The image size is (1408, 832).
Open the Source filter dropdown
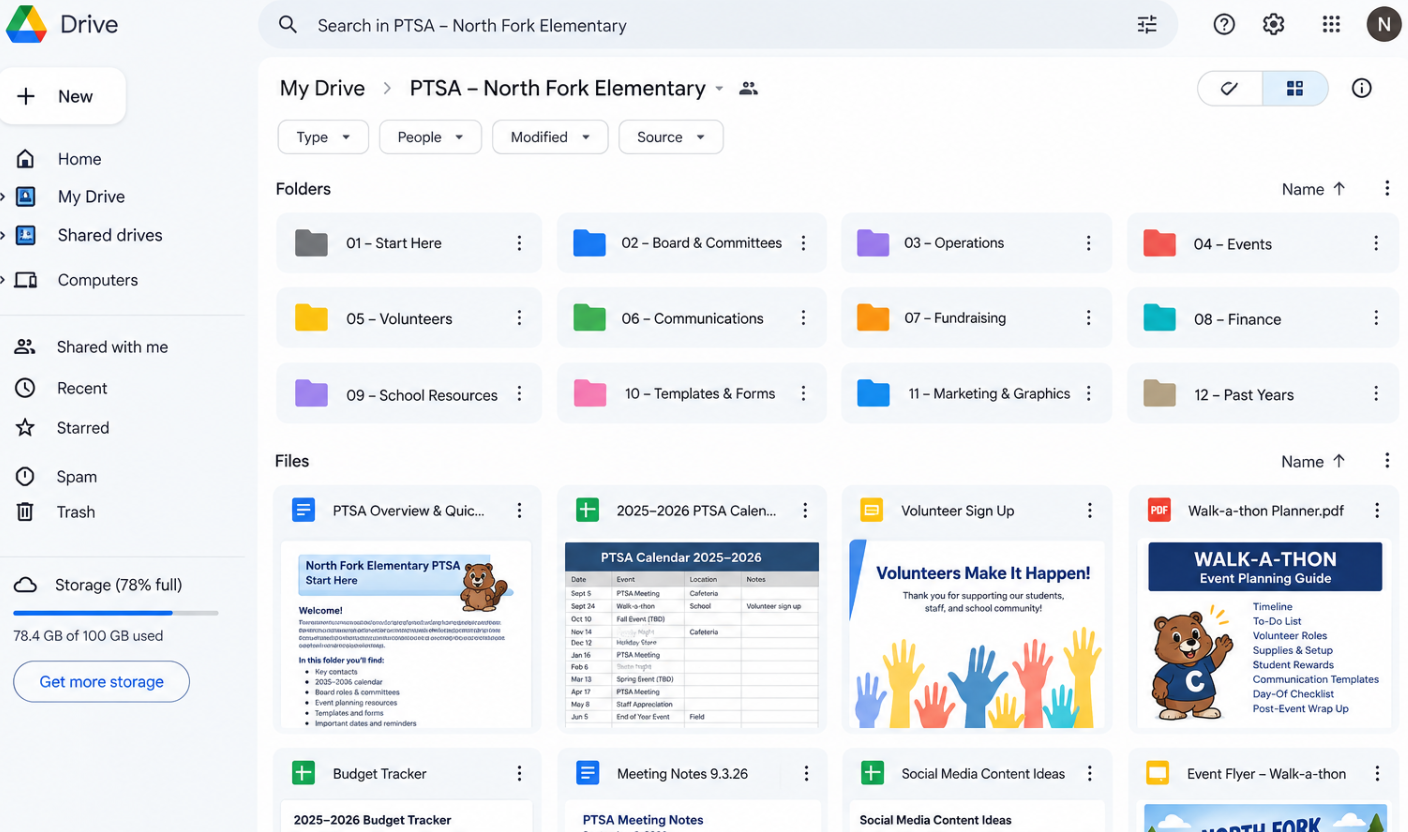point(671,137)
